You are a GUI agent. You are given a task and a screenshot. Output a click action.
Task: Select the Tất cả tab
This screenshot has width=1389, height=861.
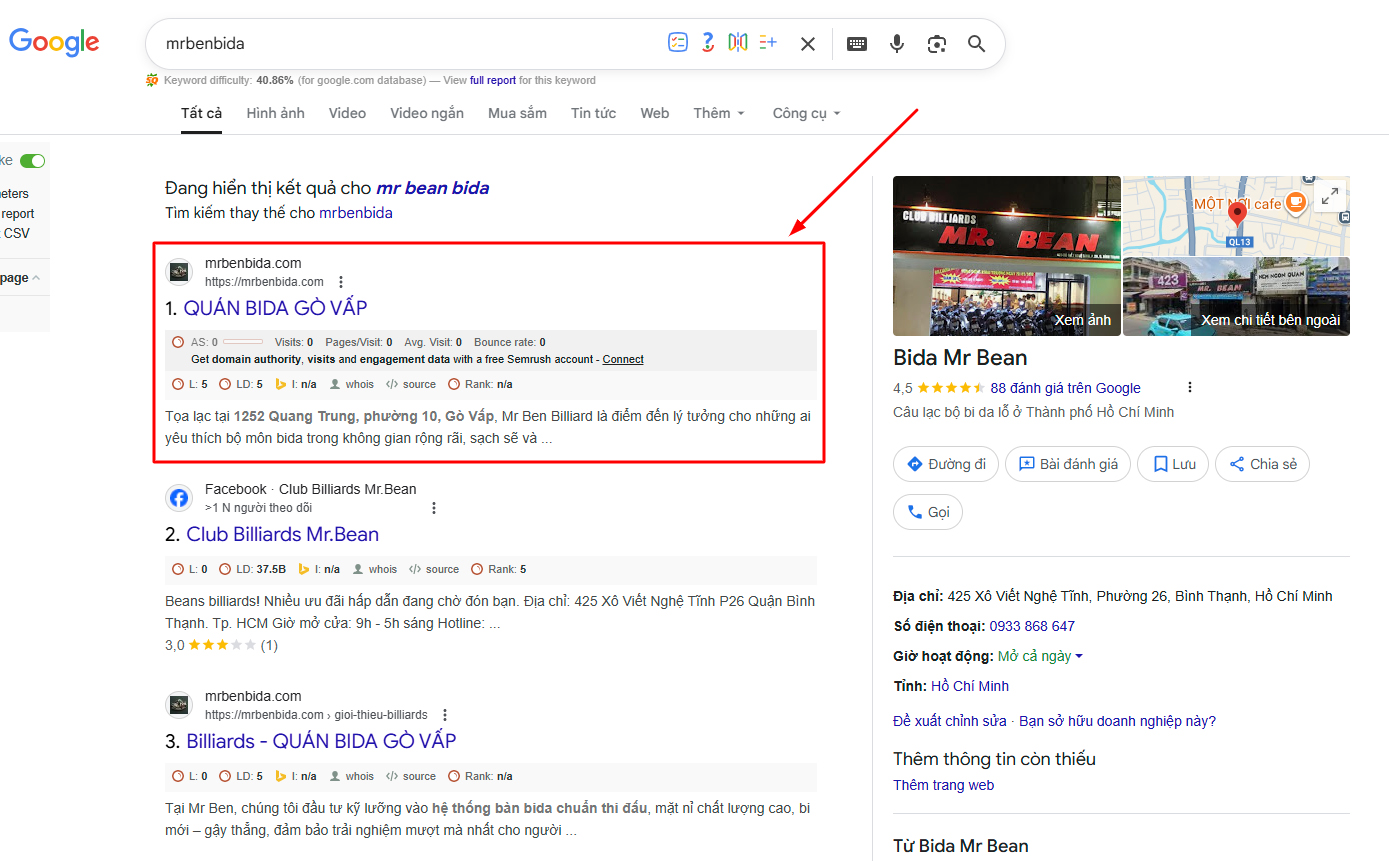pyautogui.click(x=201, y=113)
